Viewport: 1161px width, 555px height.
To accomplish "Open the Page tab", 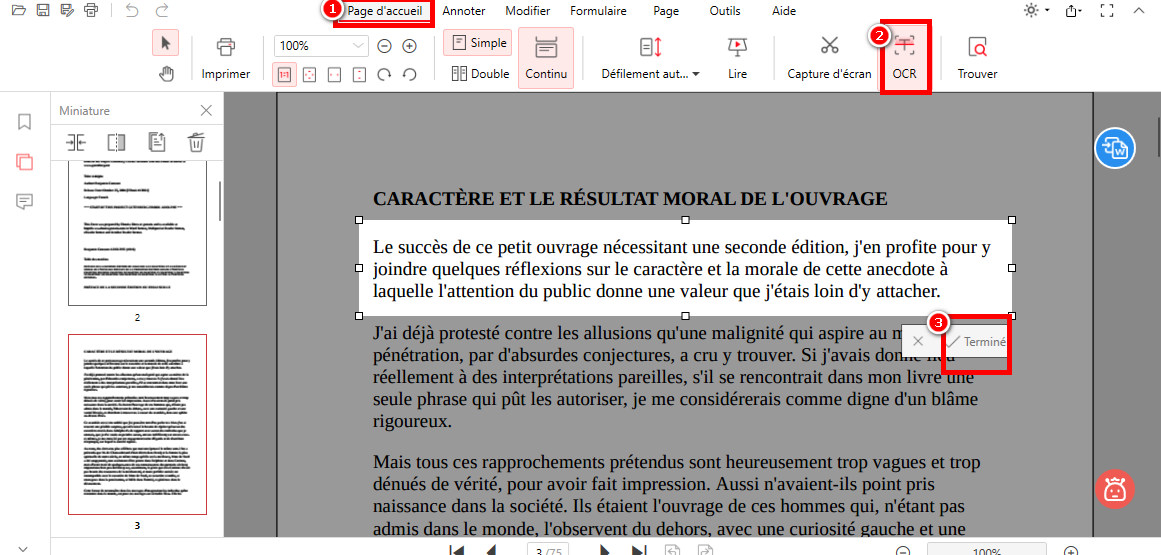I will tap(666, 11).
